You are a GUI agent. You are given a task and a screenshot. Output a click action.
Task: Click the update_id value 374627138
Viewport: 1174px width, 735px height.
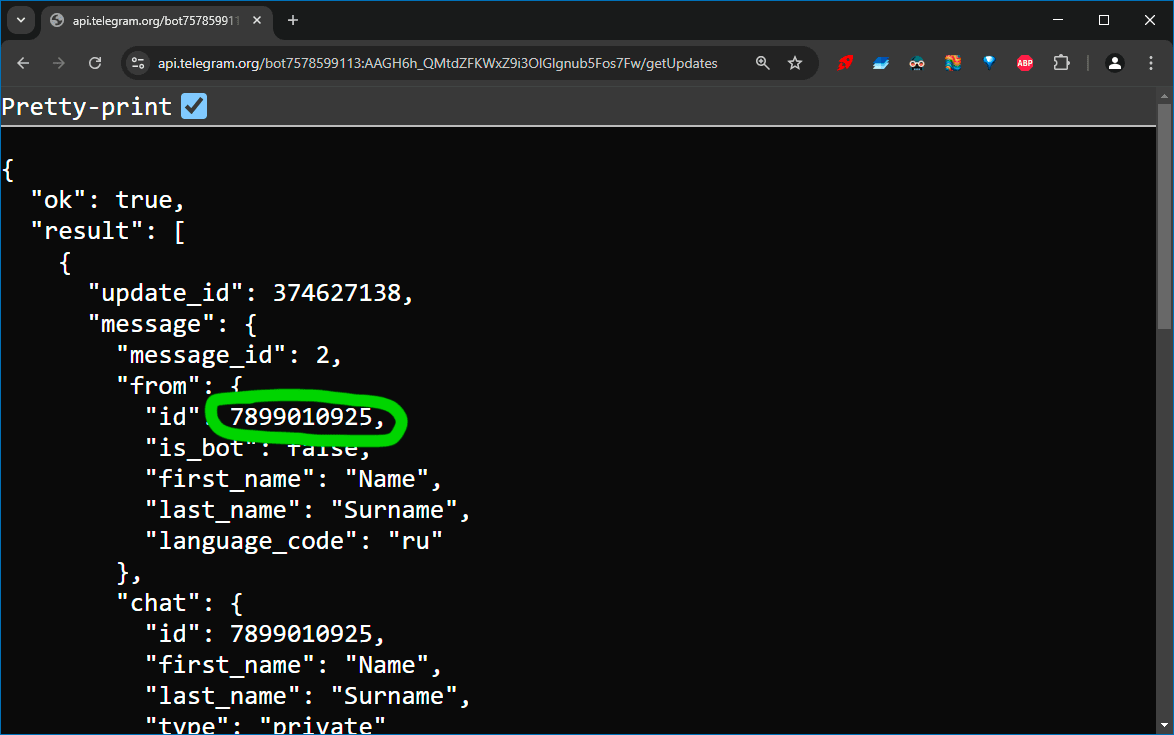coord(337,293)
